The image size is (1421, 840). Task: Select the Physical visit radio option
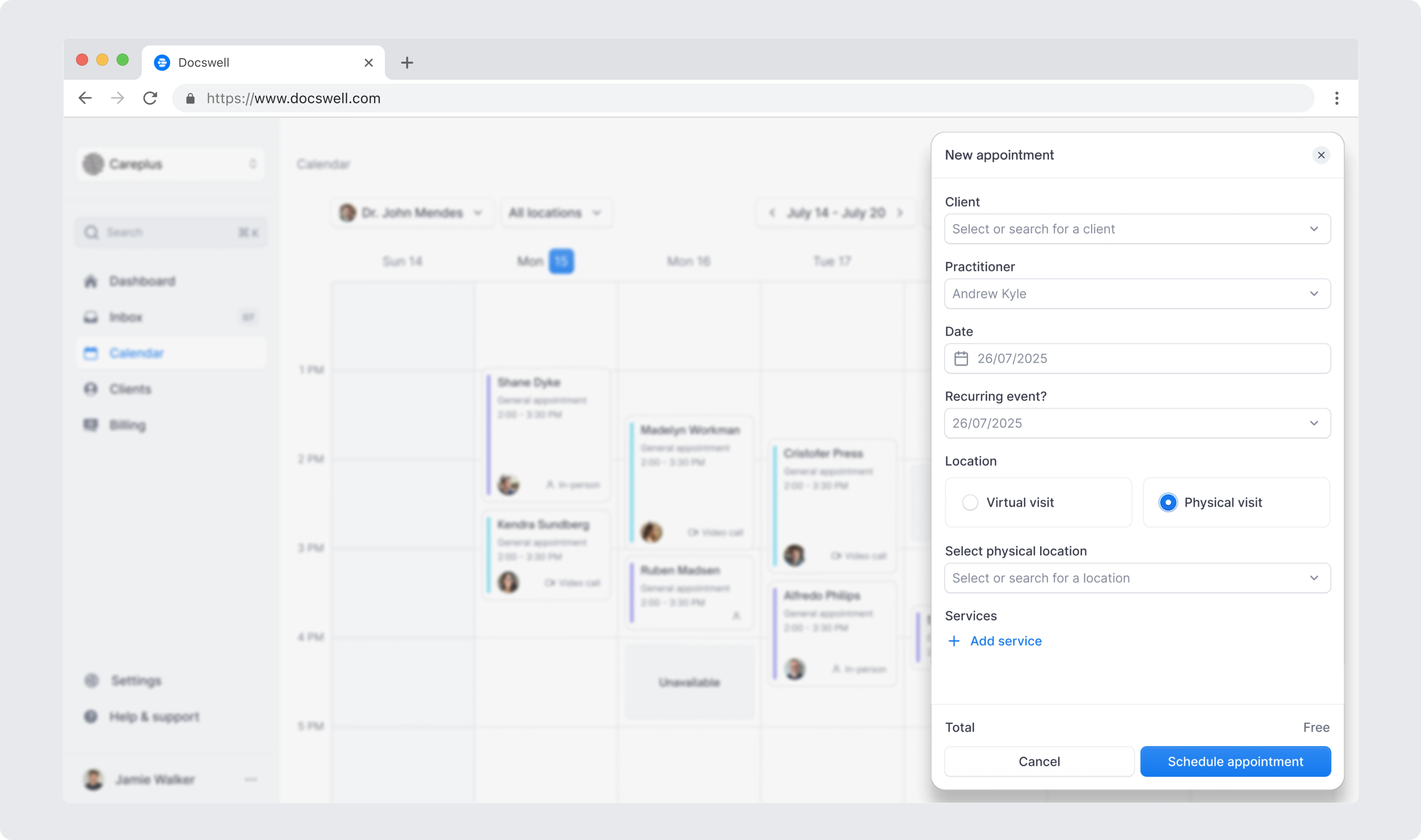point(1167,502)
